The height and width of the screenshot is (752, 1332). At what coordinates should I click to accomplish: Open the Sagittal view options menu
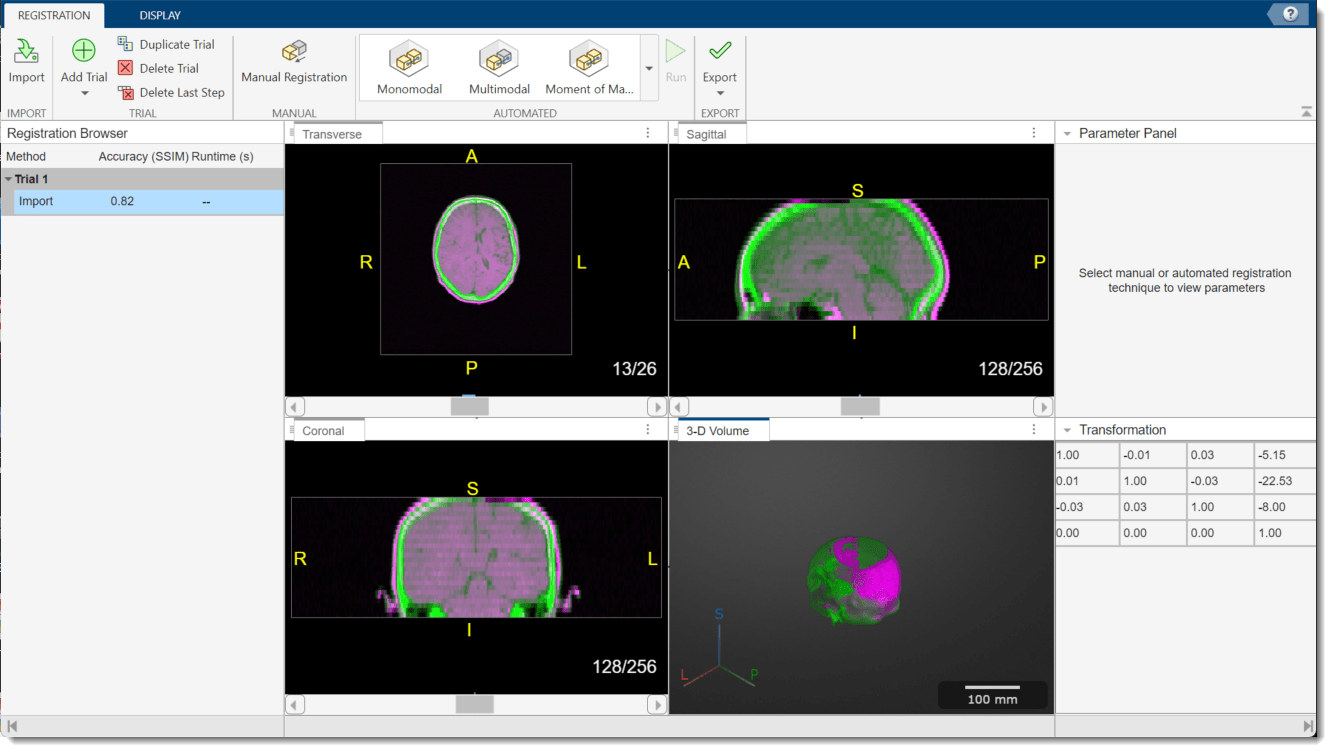[x=1034, y=133]
